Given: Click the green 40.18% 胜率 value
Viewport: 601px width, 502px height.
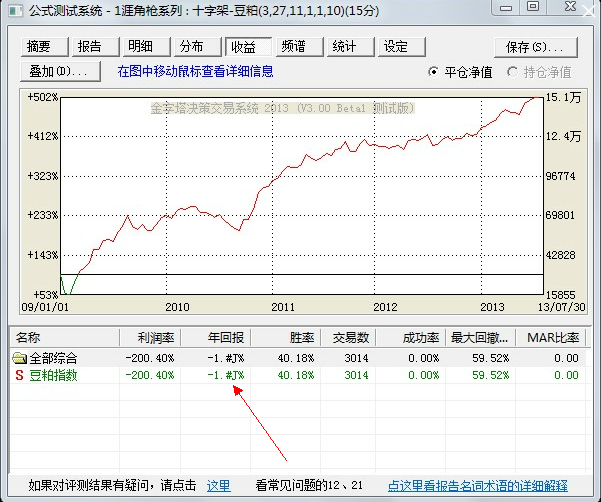Looking at the screenshot, I should click(x=296, y=375).
